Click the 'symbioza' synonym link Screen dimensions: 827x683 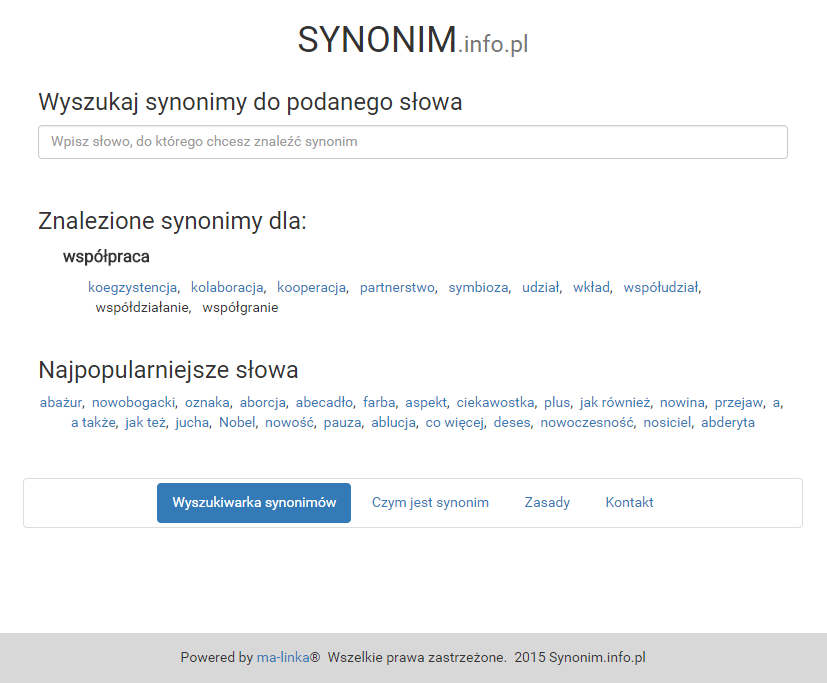[x=478, y=288]
